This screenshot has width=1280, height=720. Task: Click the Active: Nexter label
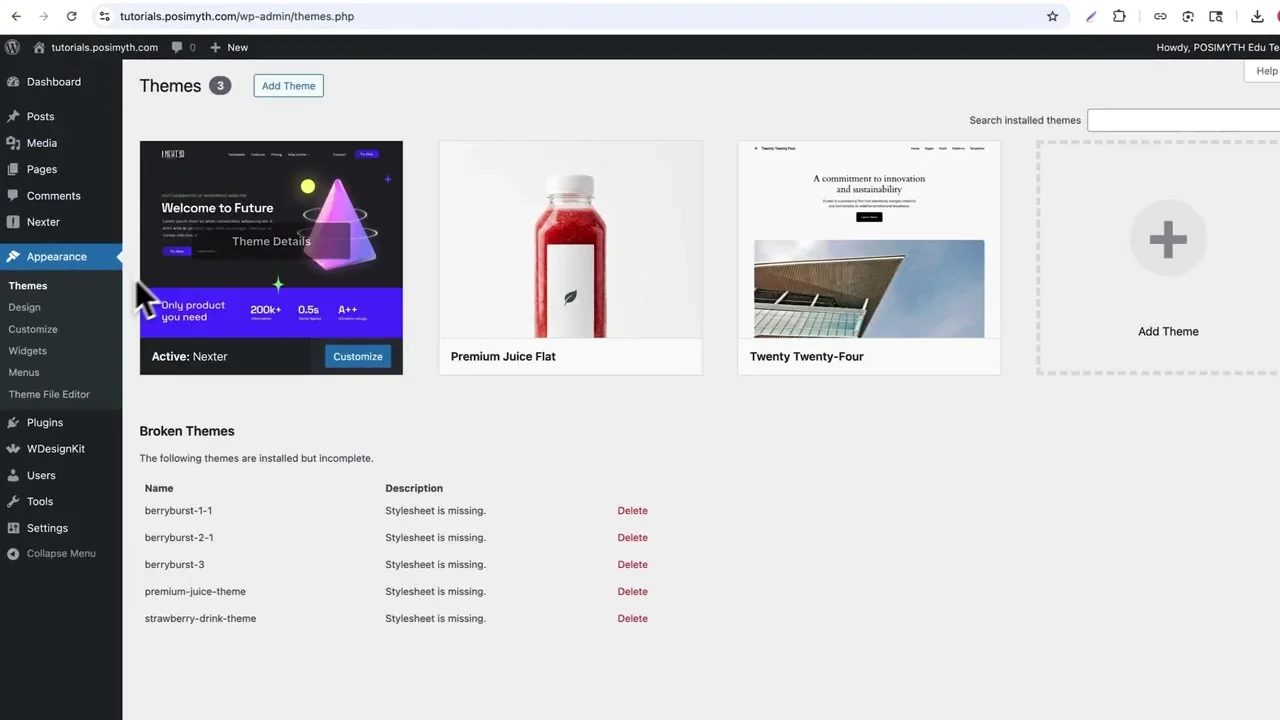189,357
